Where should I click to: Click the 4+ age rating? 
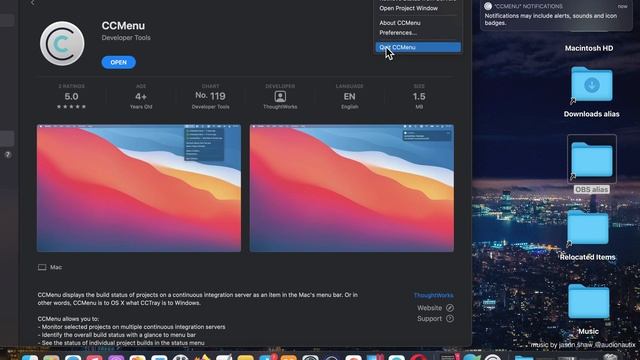[x=141, y=97]
